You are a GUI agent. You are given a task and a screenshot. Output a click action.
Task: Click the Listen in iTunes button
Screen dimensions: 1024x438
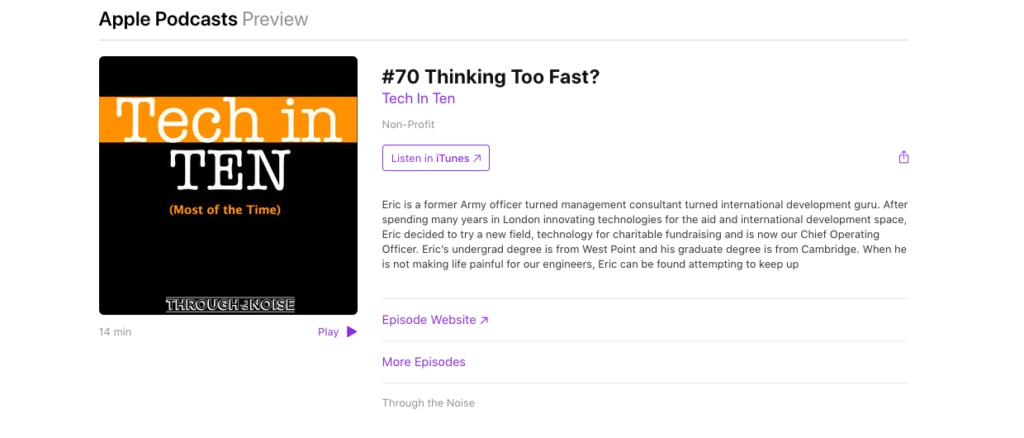pyautogui.click(x=436, y=158)
